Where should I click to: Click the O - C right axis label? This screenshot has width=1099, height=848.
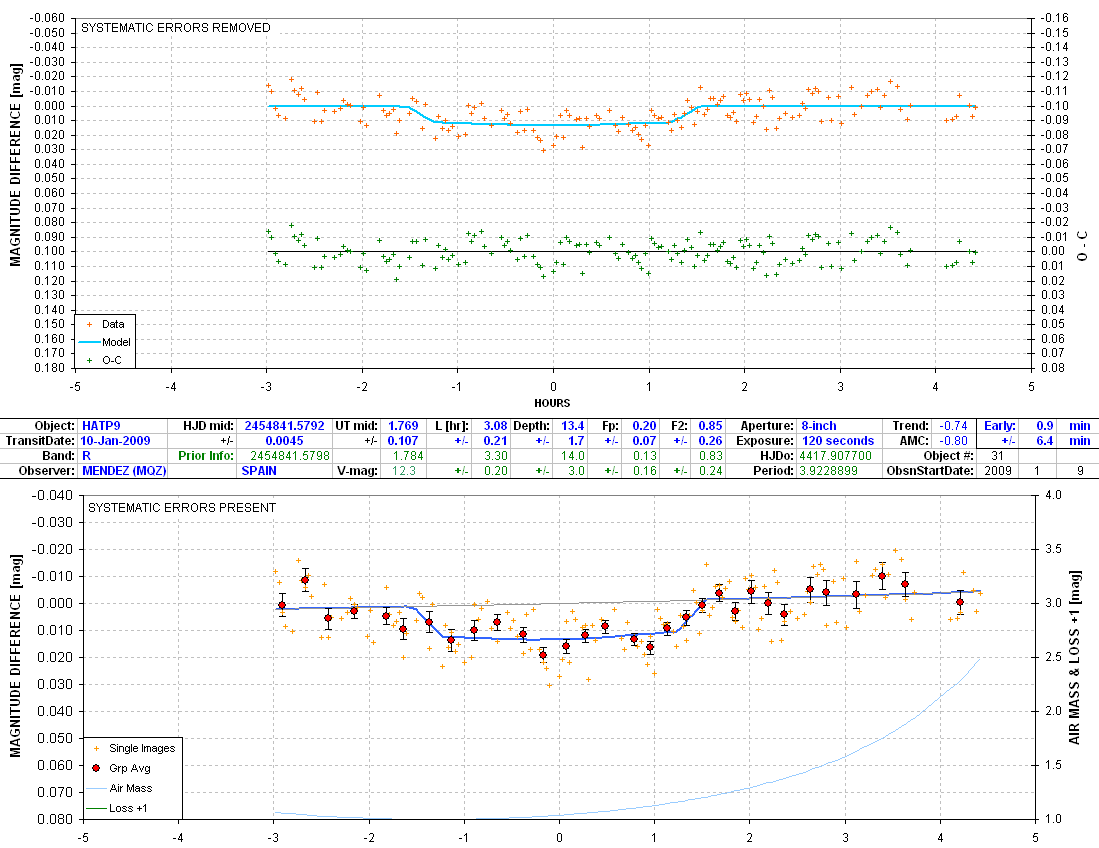click(x=1083, y=246)
